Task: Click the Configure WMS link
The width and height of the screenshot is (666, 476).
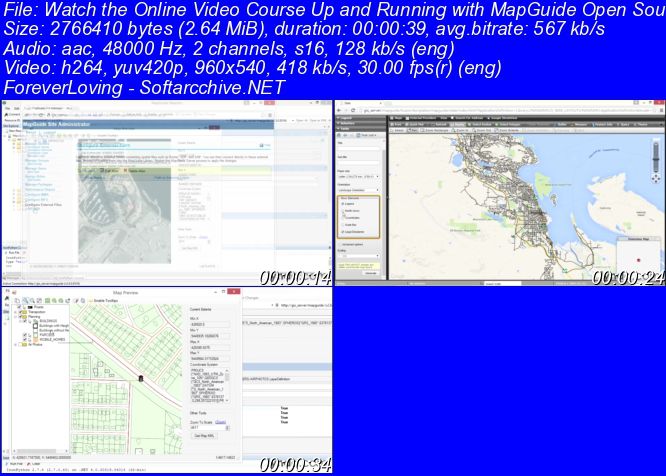Action: pos(36,194)
